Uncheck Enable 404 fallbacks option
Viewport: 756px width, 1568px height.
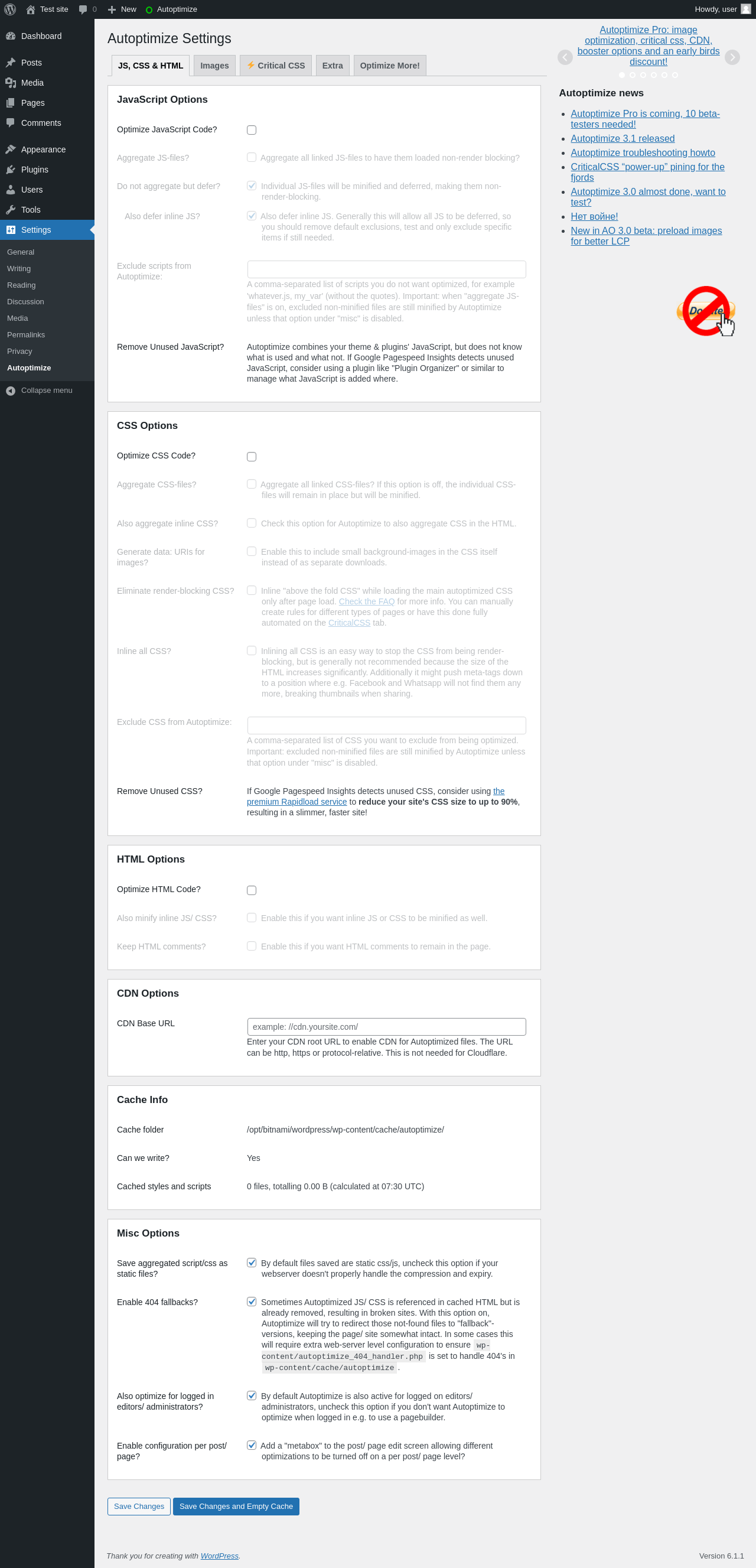click(x=252, y=1302)
